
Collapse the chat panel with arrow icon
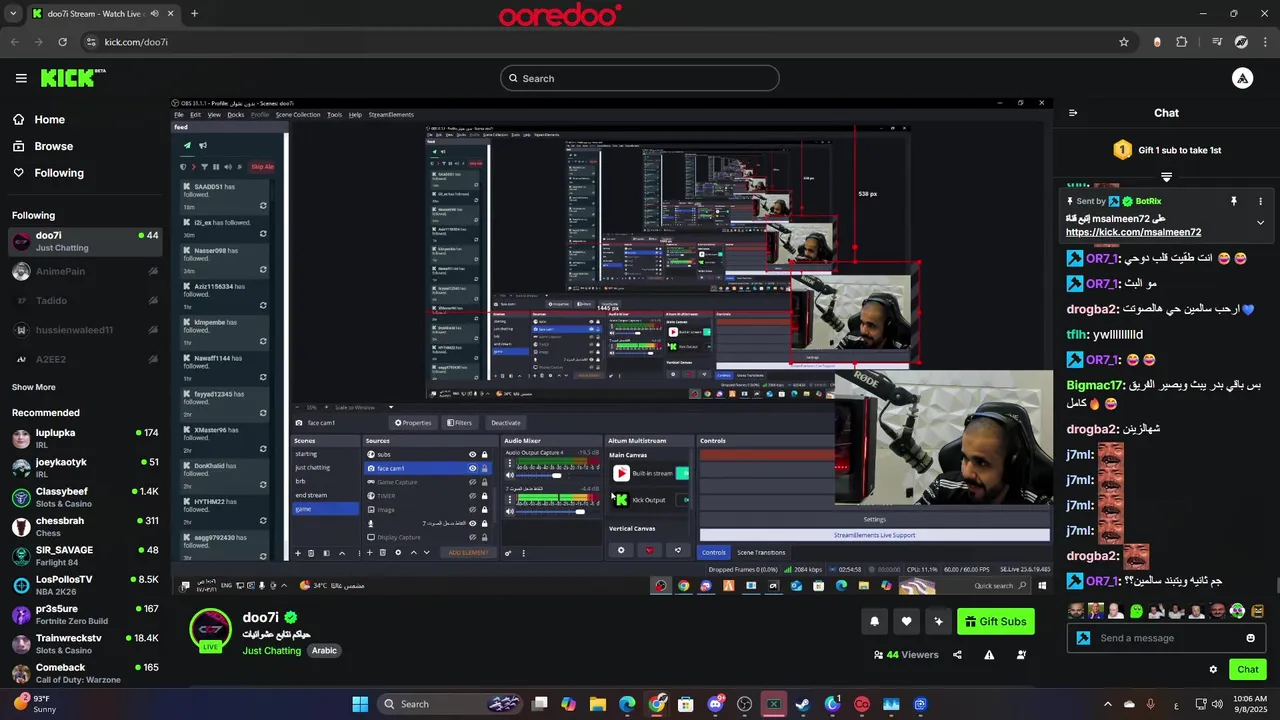point(1073,113)
